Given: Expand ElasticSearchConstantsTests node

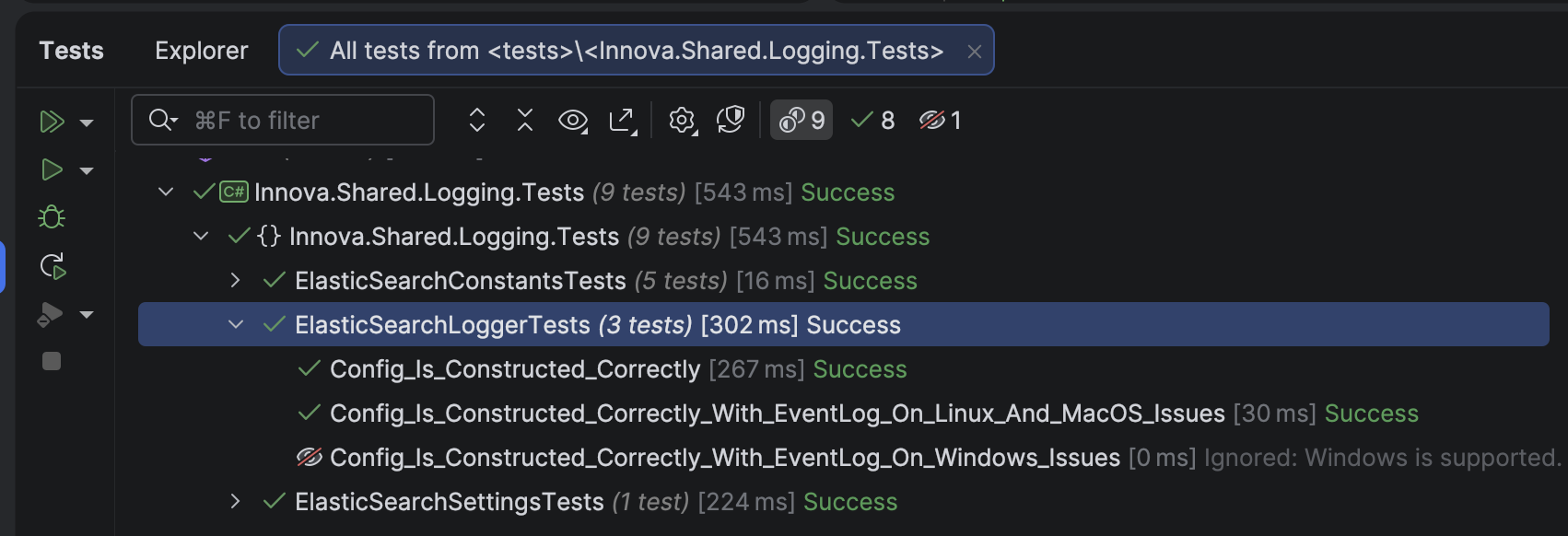Looking at the screenshot, I should (236, 280).
